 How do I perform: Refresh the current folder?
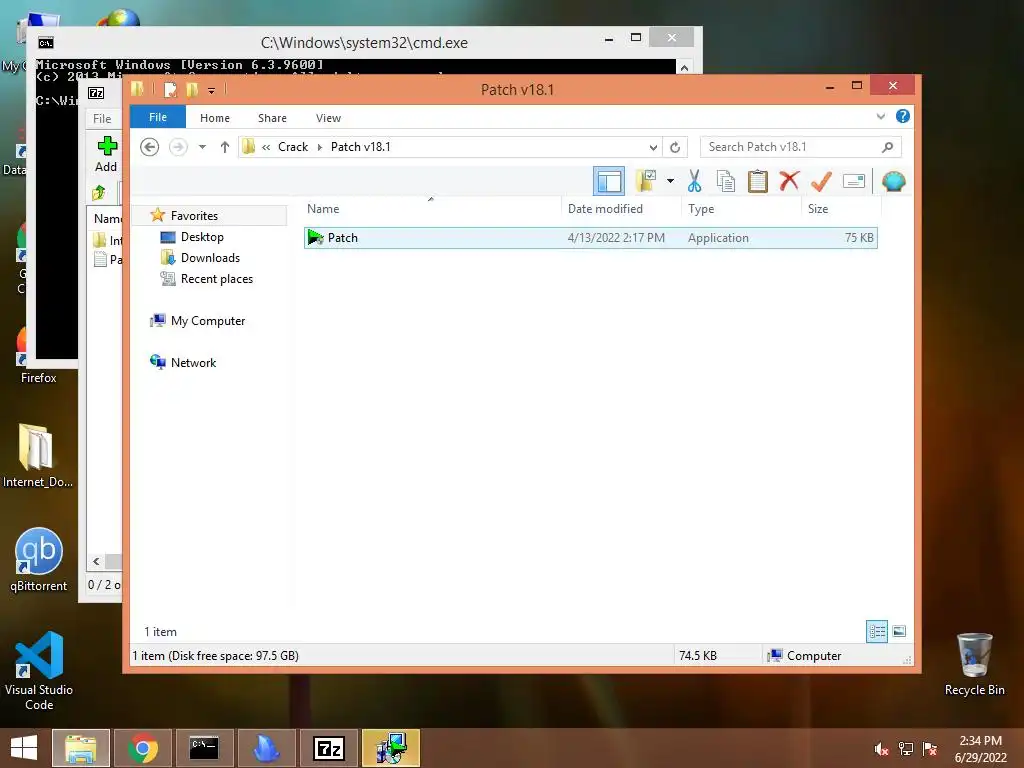(675, 147)
